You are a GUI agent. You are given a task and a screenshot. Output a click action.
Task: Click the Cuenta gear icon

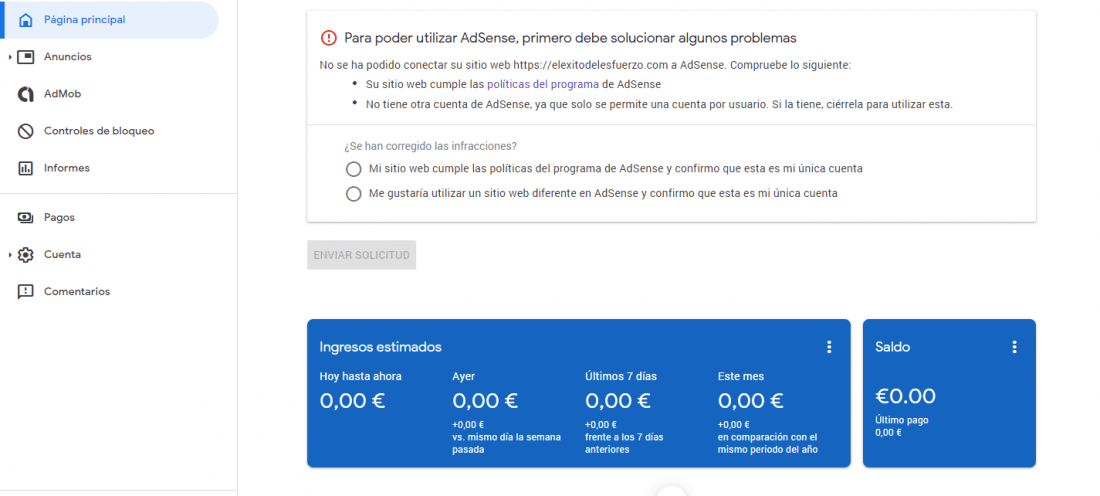(x=26, y=255)
